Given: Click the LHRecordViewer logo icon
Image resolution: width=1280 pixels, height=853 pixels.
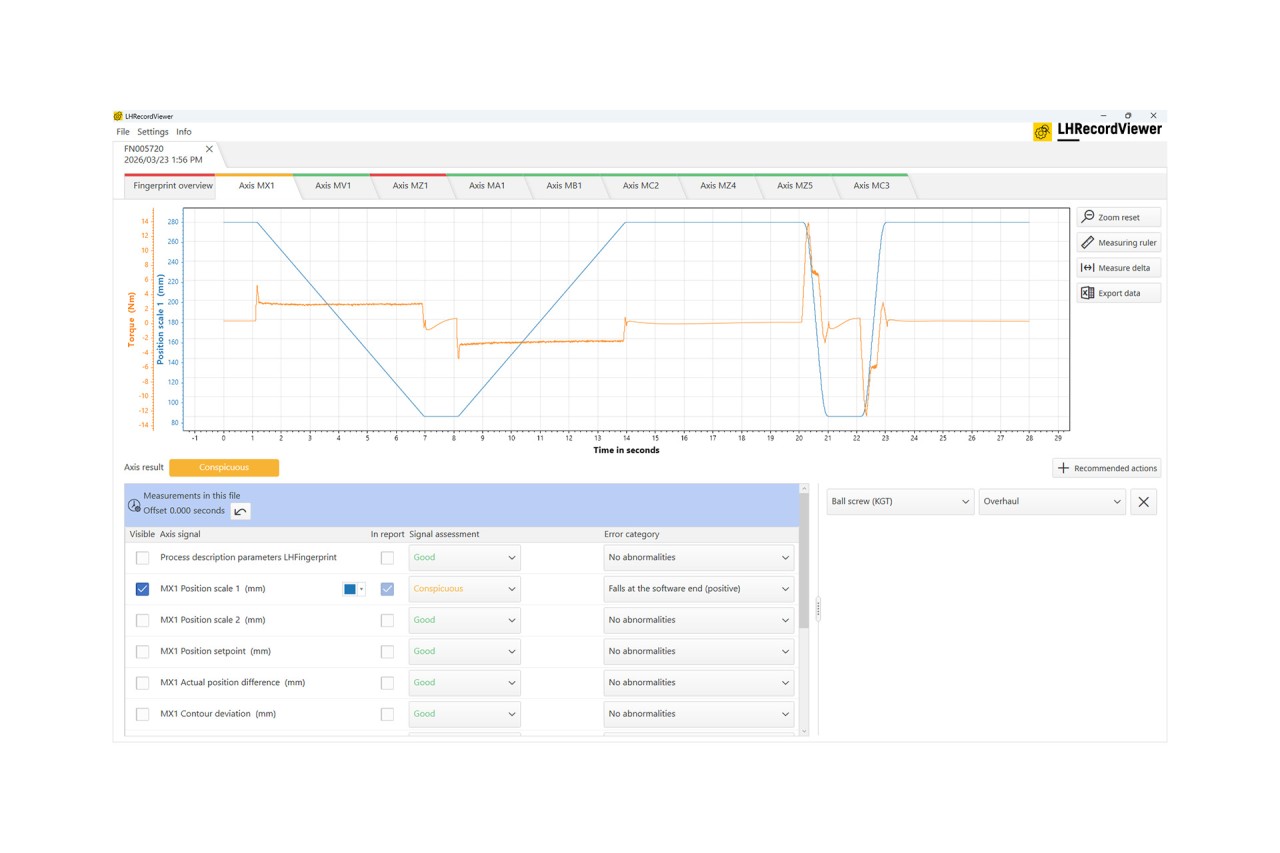Looking at the screenshot, I should click(x=1042, y=131).
